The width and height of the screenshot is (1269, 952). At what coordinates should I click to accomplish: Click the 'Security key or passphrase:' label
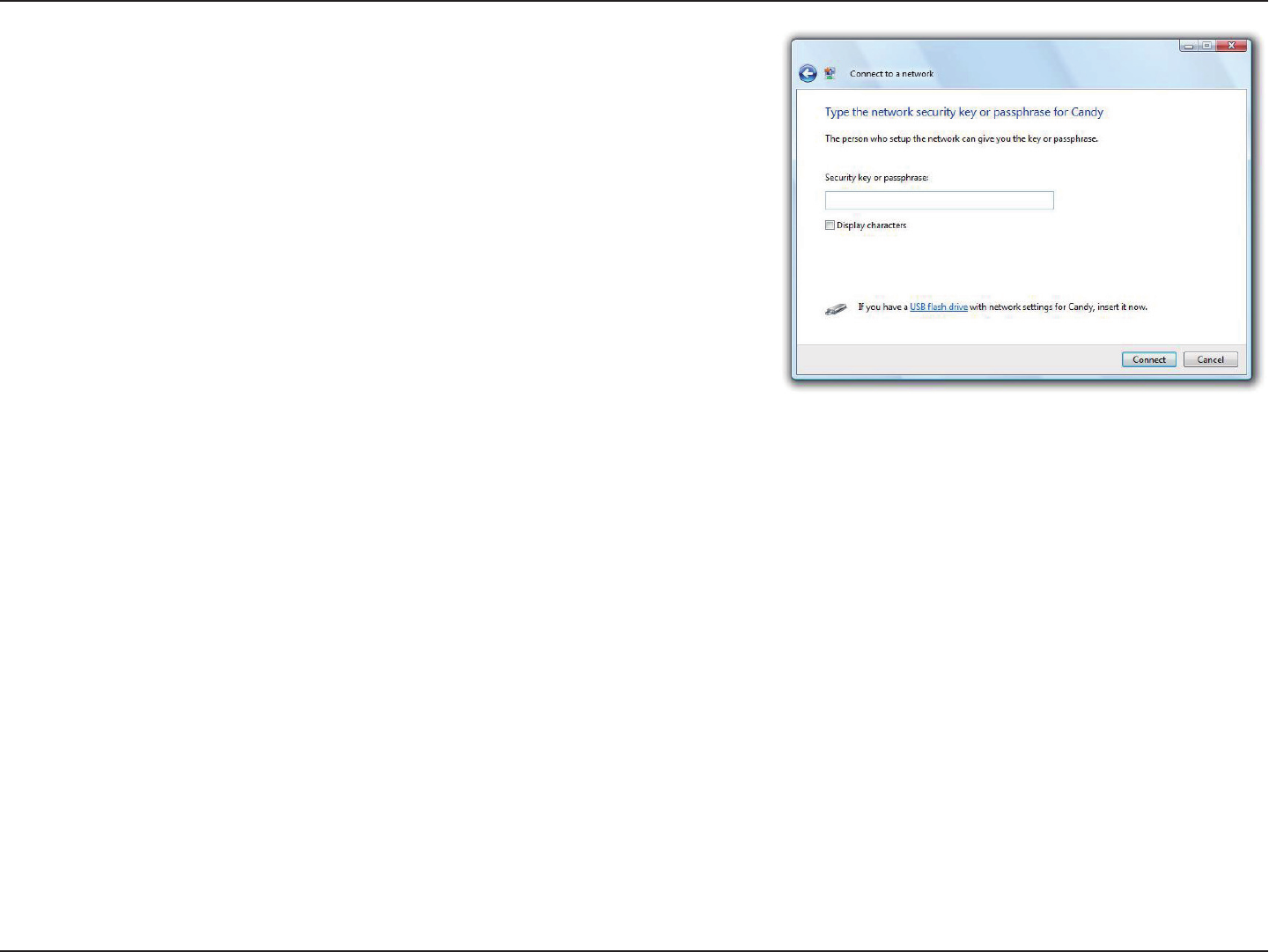coord(876,178)
